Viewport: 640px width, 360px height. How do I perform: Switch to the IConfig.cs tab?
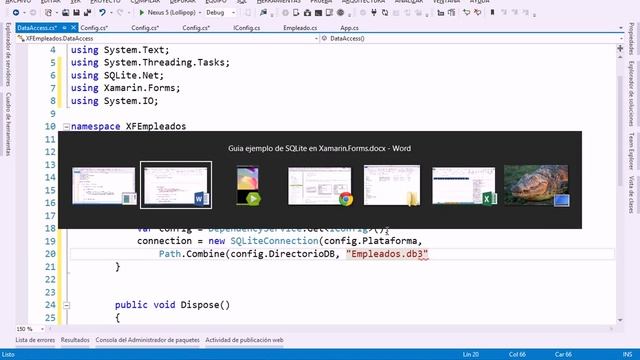pyautogui.click(x=247, y=28)
